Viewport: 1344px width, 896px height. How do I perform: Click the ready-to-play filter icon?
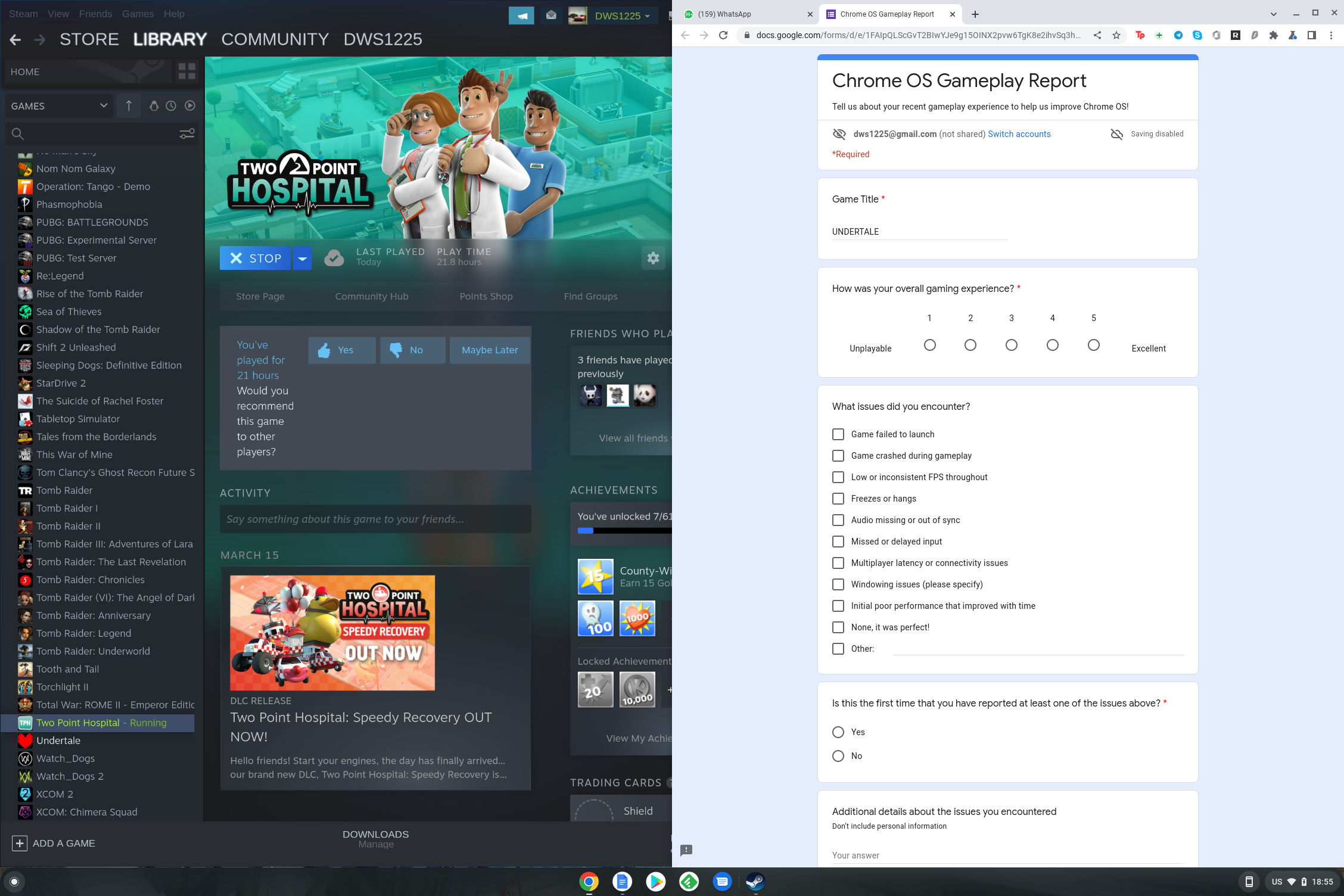click(190, 105)
